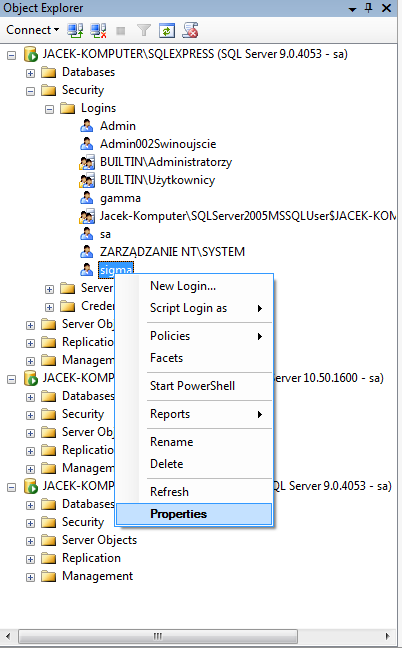
Task: Click the pin Auto Hide icon
Action: (x=369, y=8)
